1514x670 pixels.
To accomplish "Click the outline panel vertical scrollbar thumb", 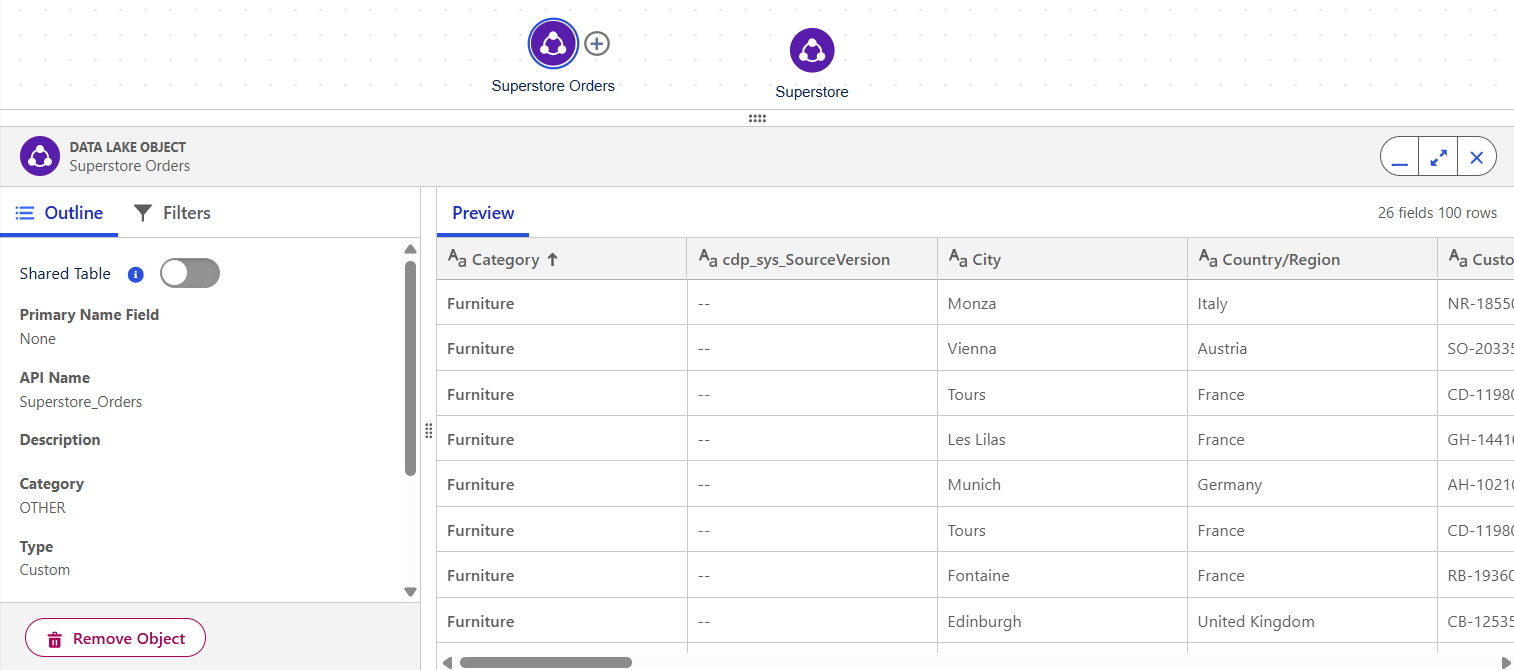I will tap(410, 368).
